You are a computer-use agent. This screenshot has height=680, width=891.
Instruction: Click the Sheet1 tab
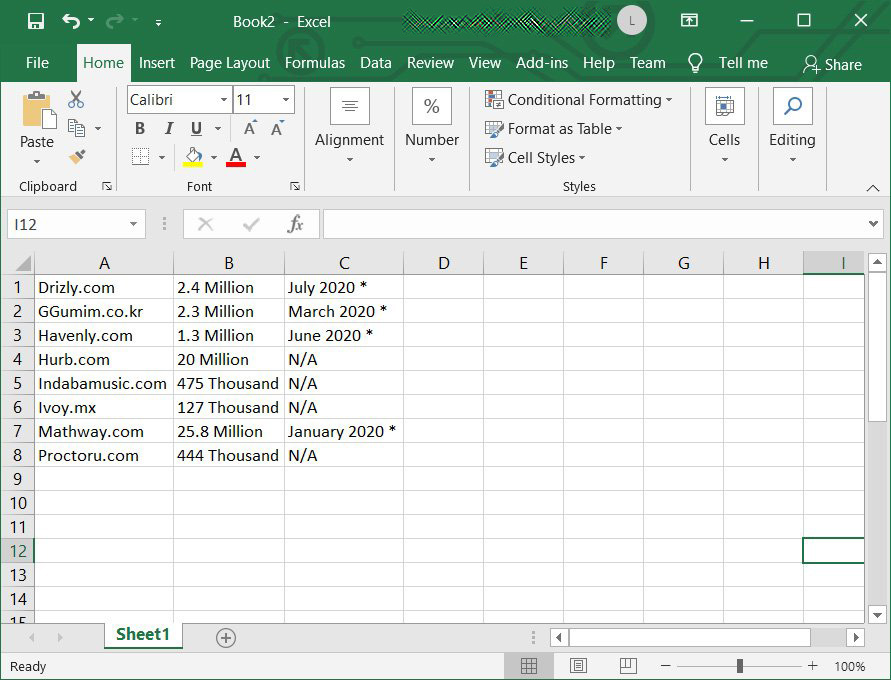point(143,635)
